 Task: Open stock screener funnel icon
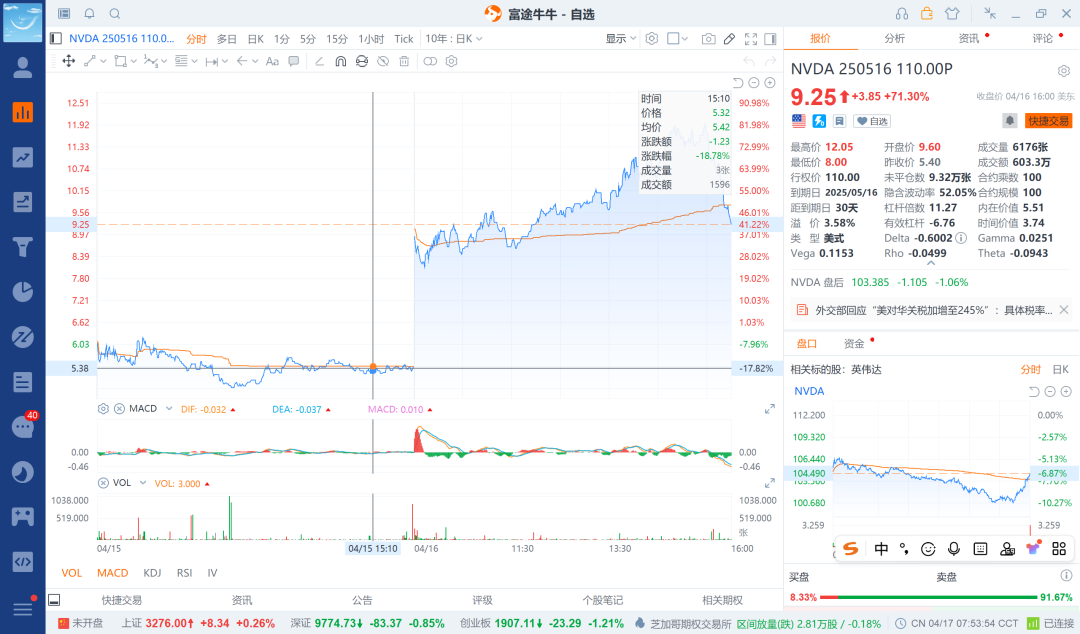tap(23, 246)
